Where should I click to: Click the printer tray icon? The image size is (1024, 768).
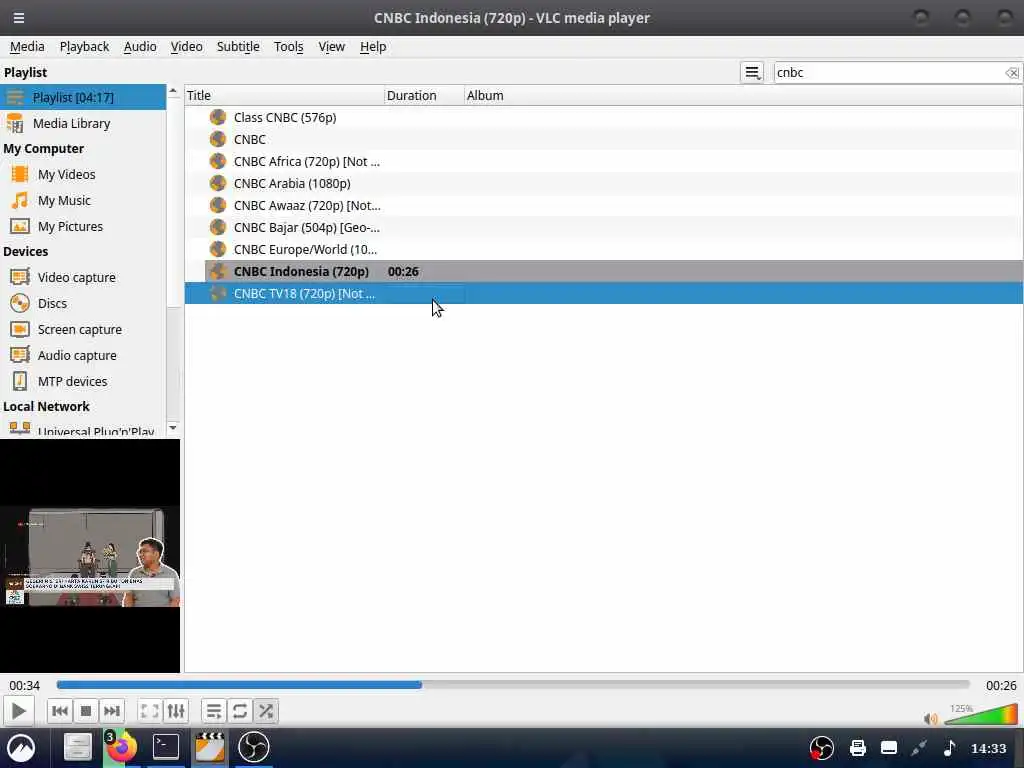(x=857, y=748)
